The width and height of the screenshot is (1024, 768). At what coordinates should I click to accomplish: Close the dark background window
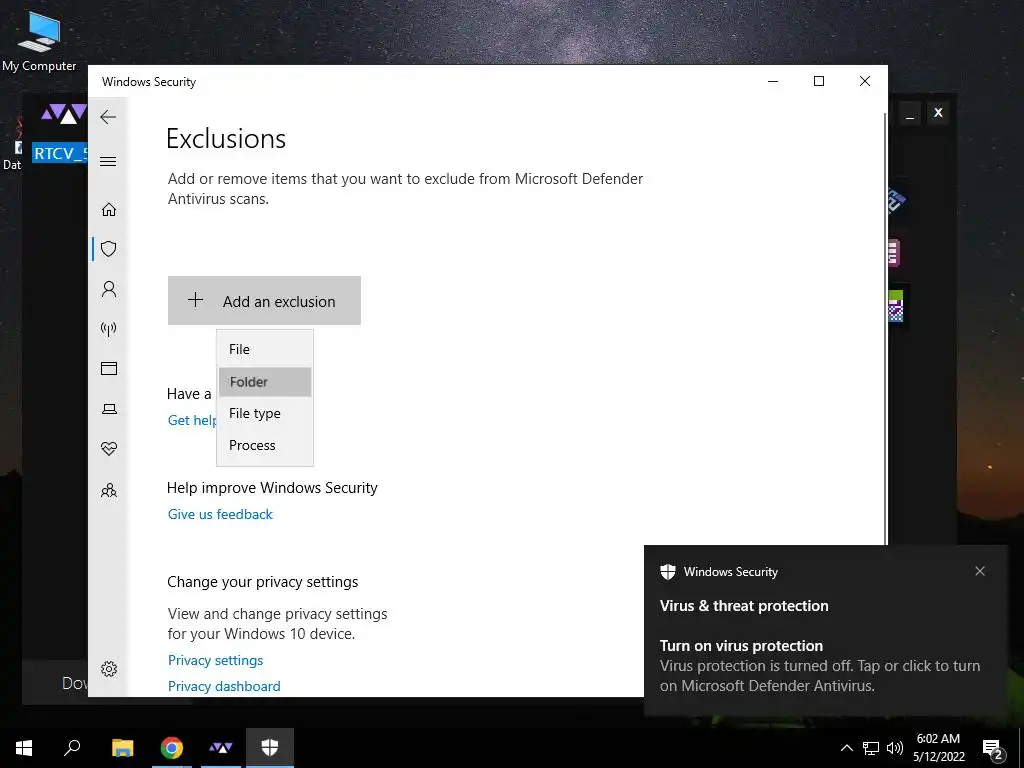[938, 113]
